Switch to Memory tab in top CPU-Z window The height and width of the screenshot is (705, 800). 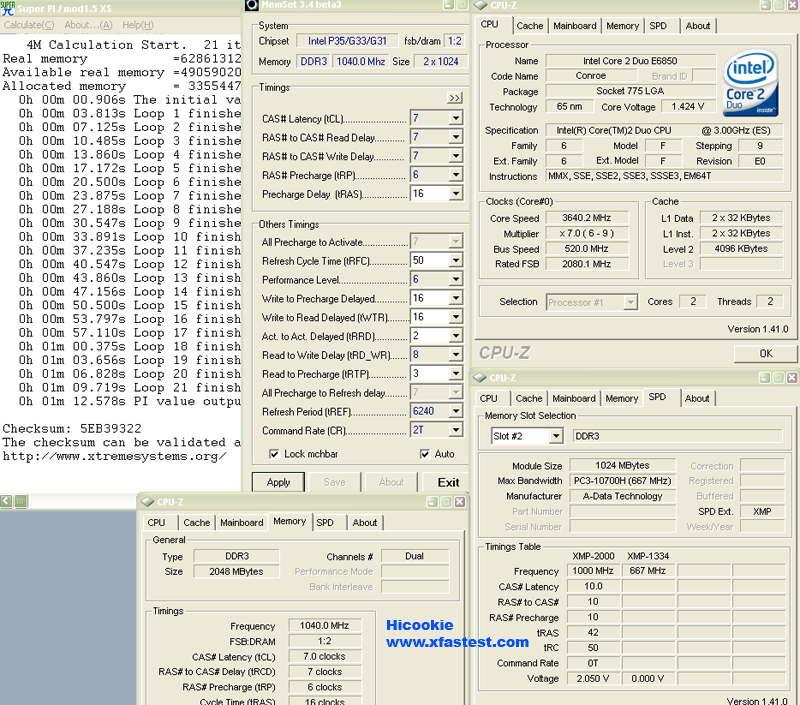click(622, 26)
